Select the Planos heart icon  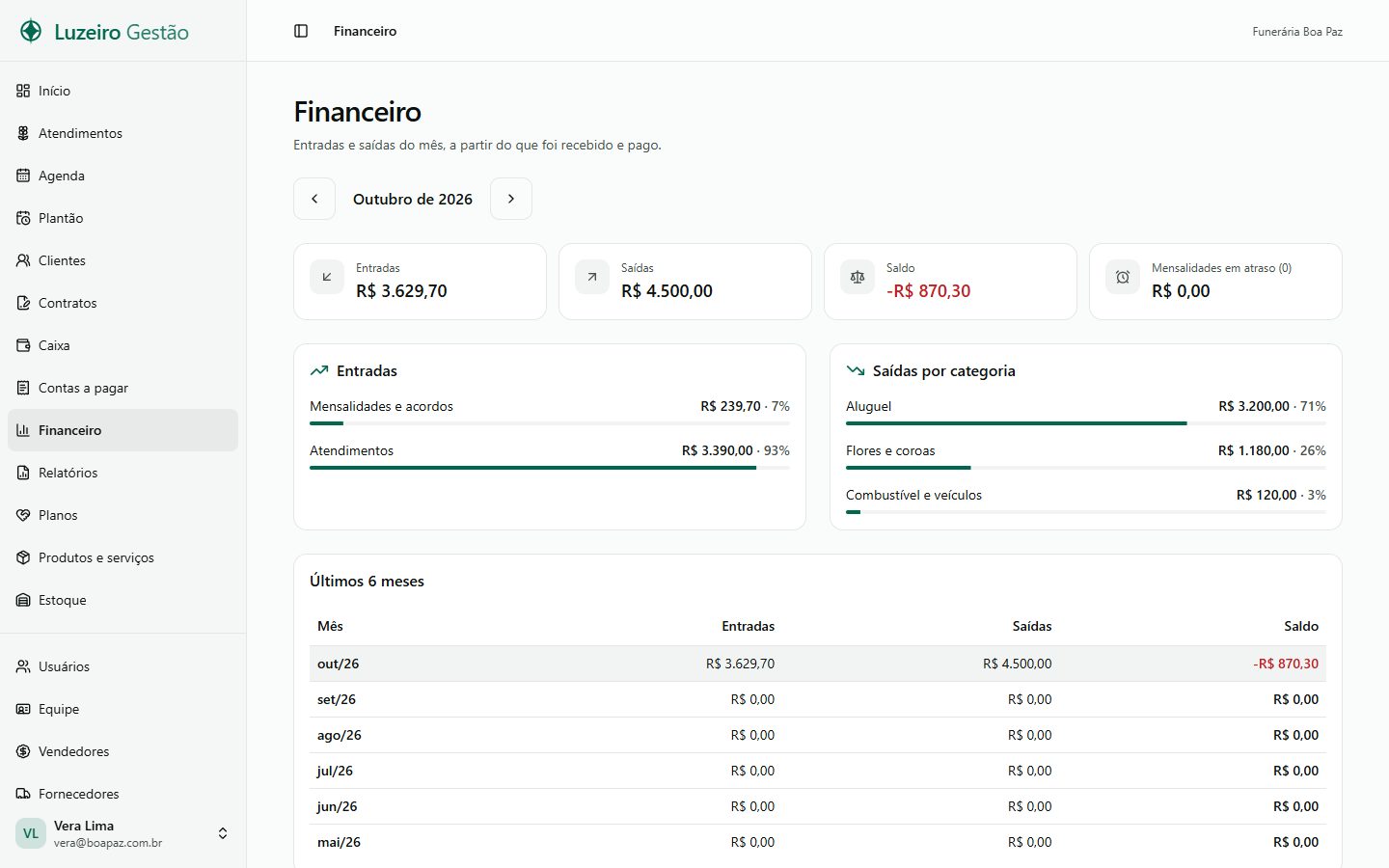(23, 515)
